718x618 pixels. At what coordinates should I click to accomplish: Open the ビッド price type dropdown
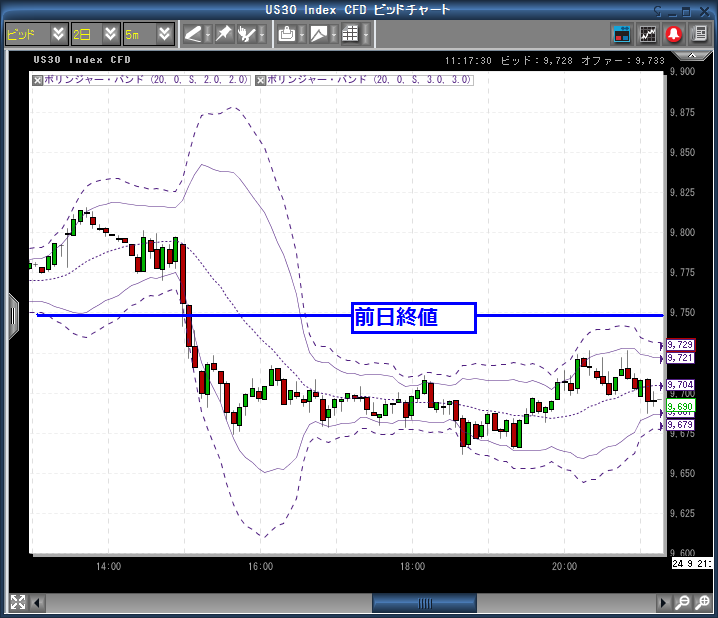[58, 33]
